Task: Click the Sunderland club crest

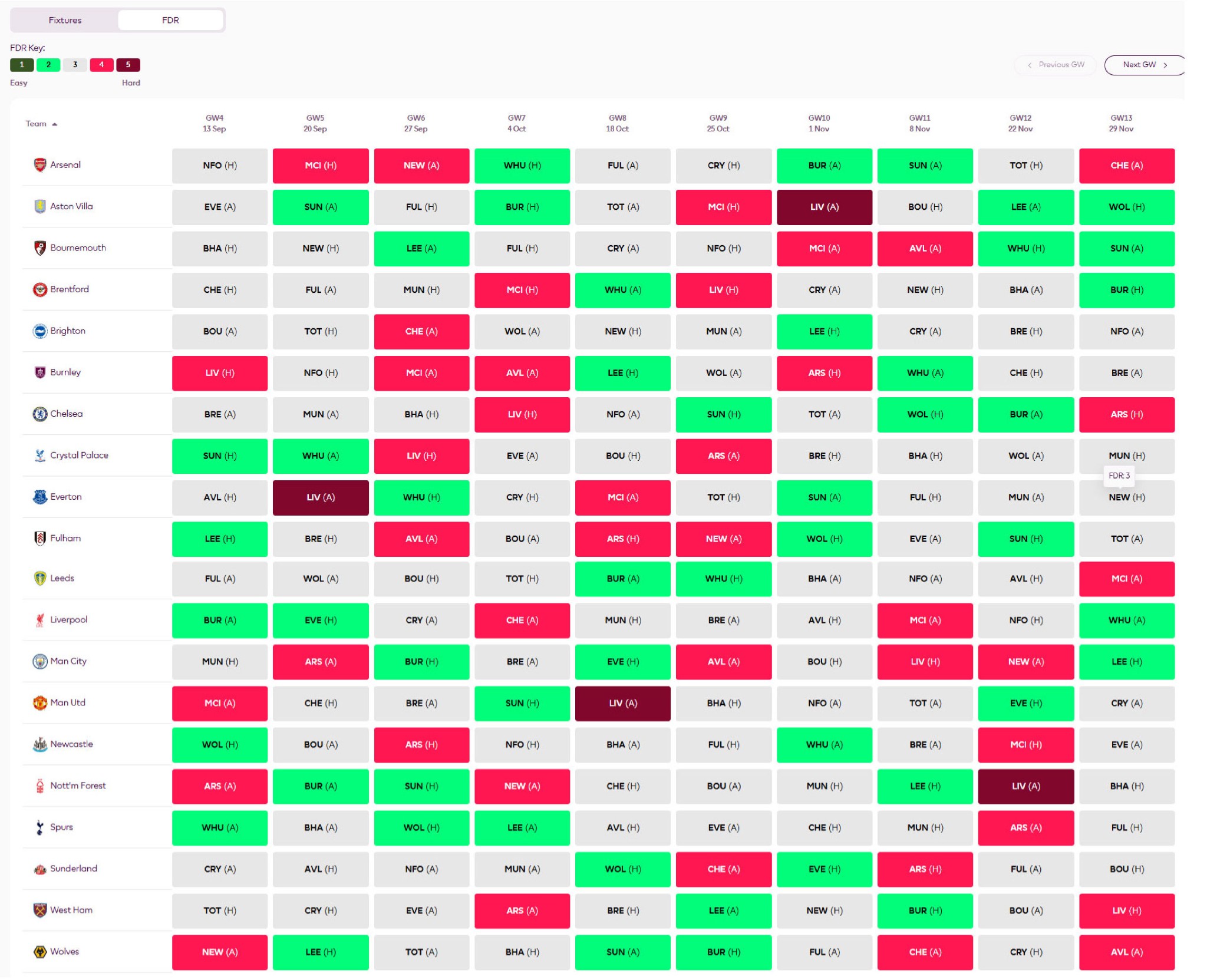Action: pyautogui.click(x=39, y=869)
